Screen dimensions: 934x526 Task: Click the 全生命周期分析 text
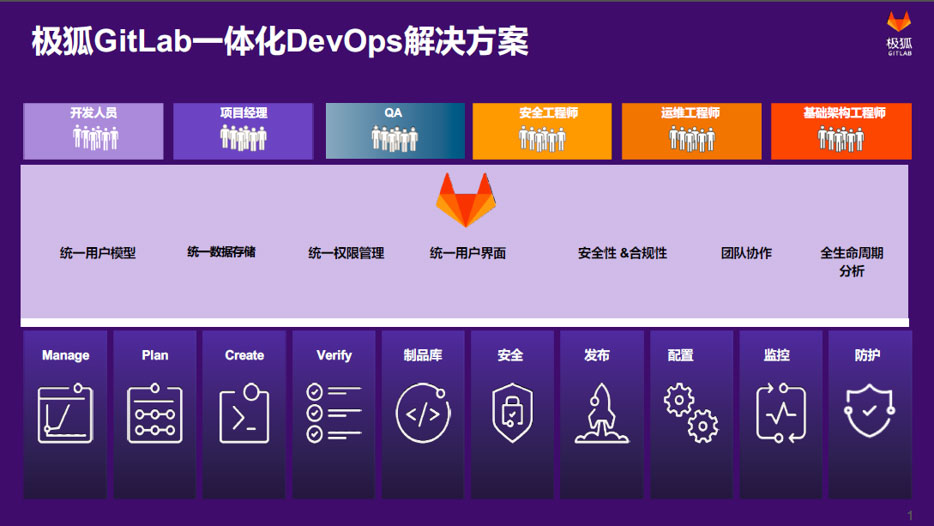852,262
